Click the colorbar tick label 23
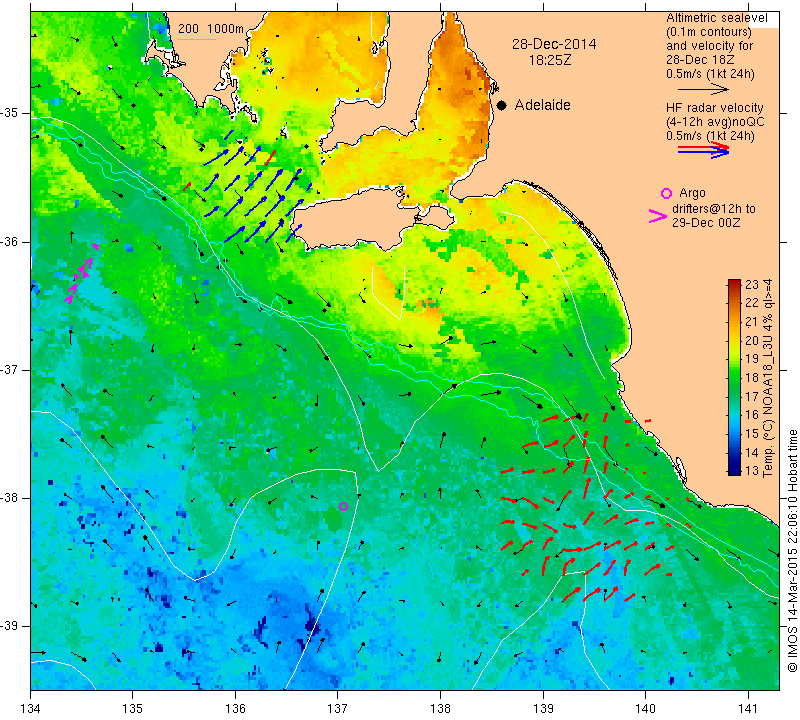The image size is (800, 720). click(752, 285)
